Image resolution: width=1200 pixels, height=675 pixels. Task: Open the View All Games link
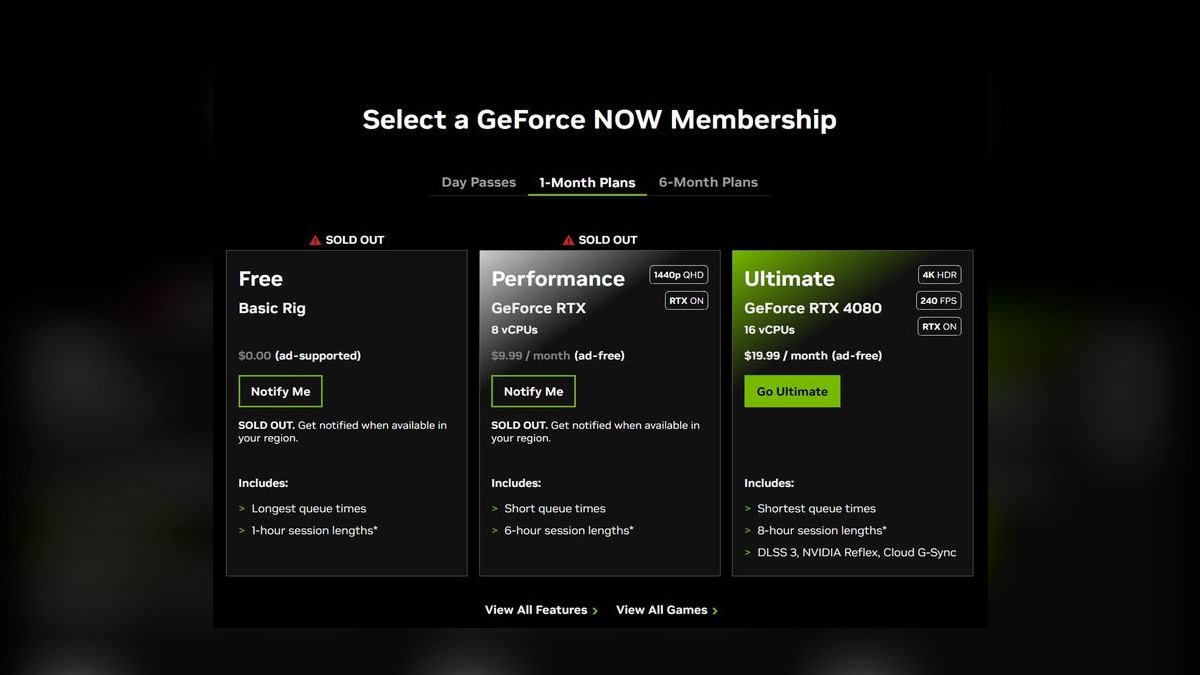(667, 610)
